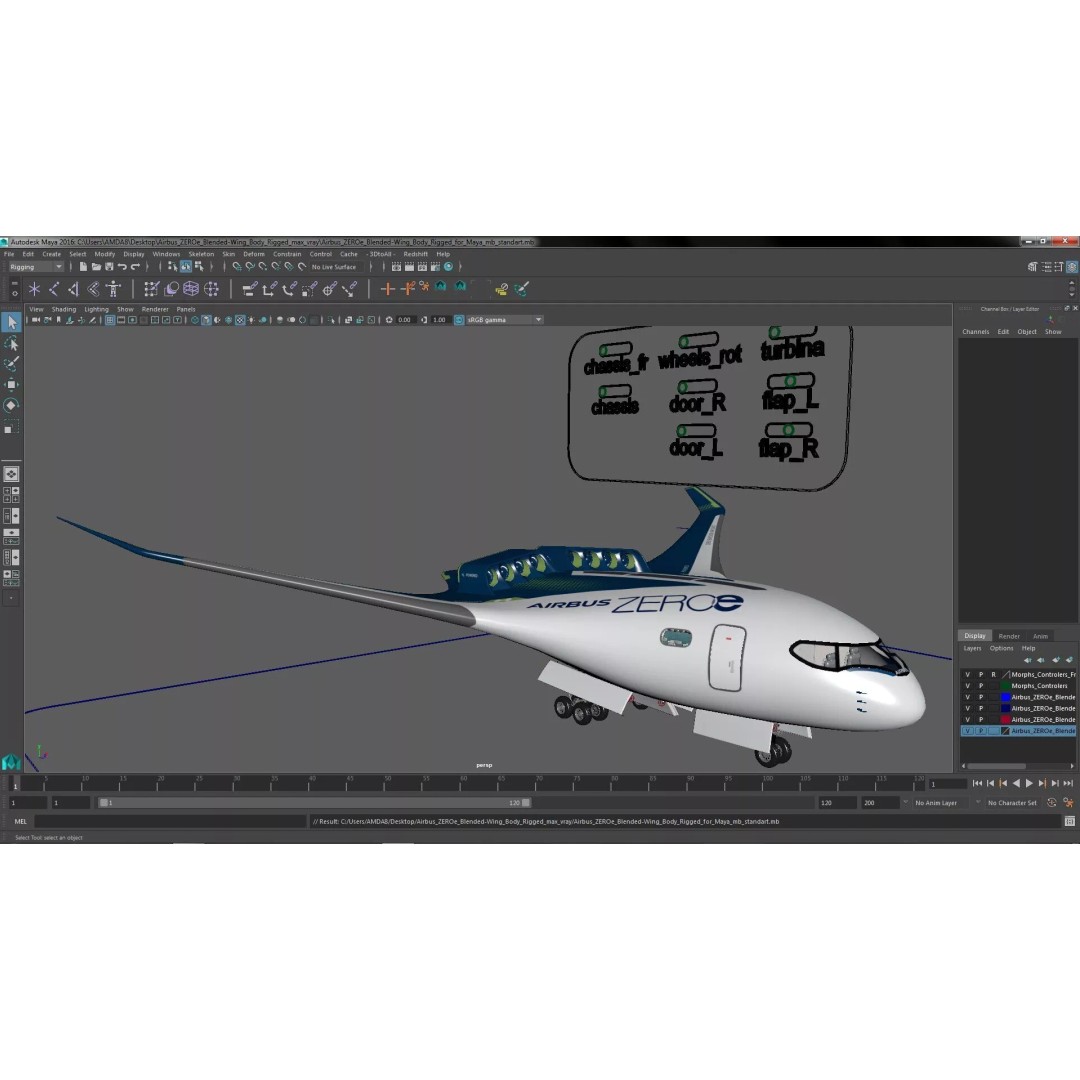Viewport: 1080px width, 1080px height.
Task: Toggle Use All Lights bulb icon
Action: (251, 320)
